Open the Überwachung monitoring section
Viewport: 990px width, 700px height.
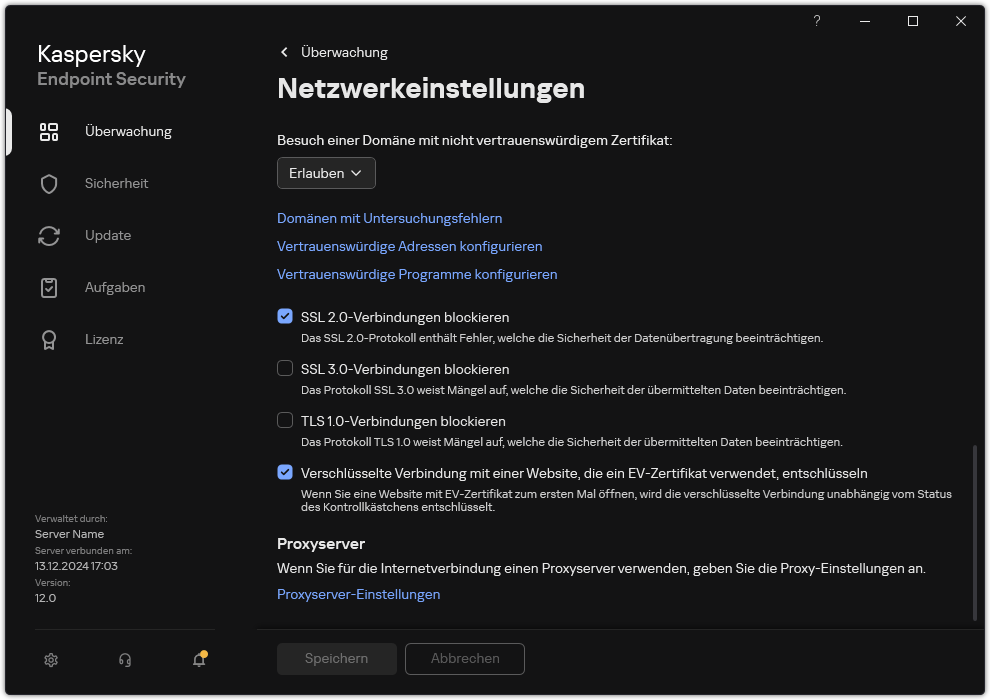[x=48, y=131]
